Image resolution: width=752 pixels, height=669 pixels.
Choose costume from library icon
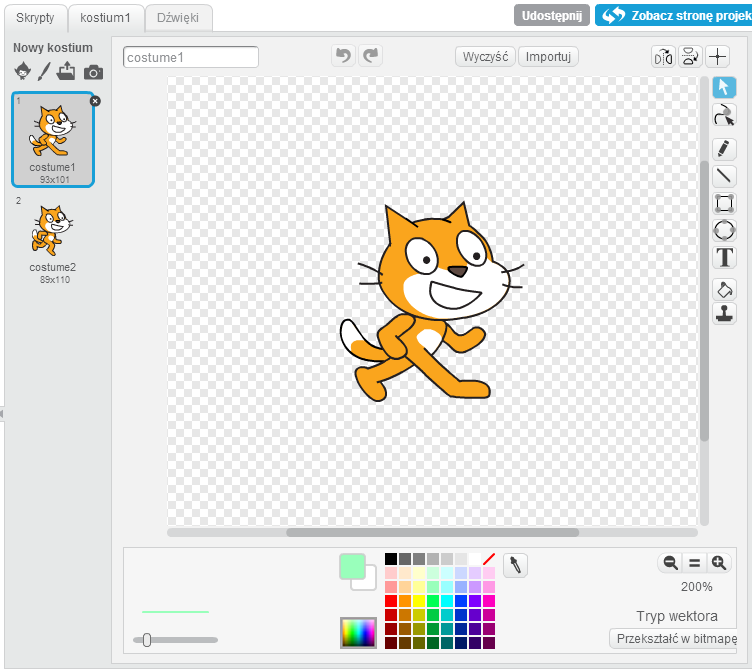(x=22, y=72)
